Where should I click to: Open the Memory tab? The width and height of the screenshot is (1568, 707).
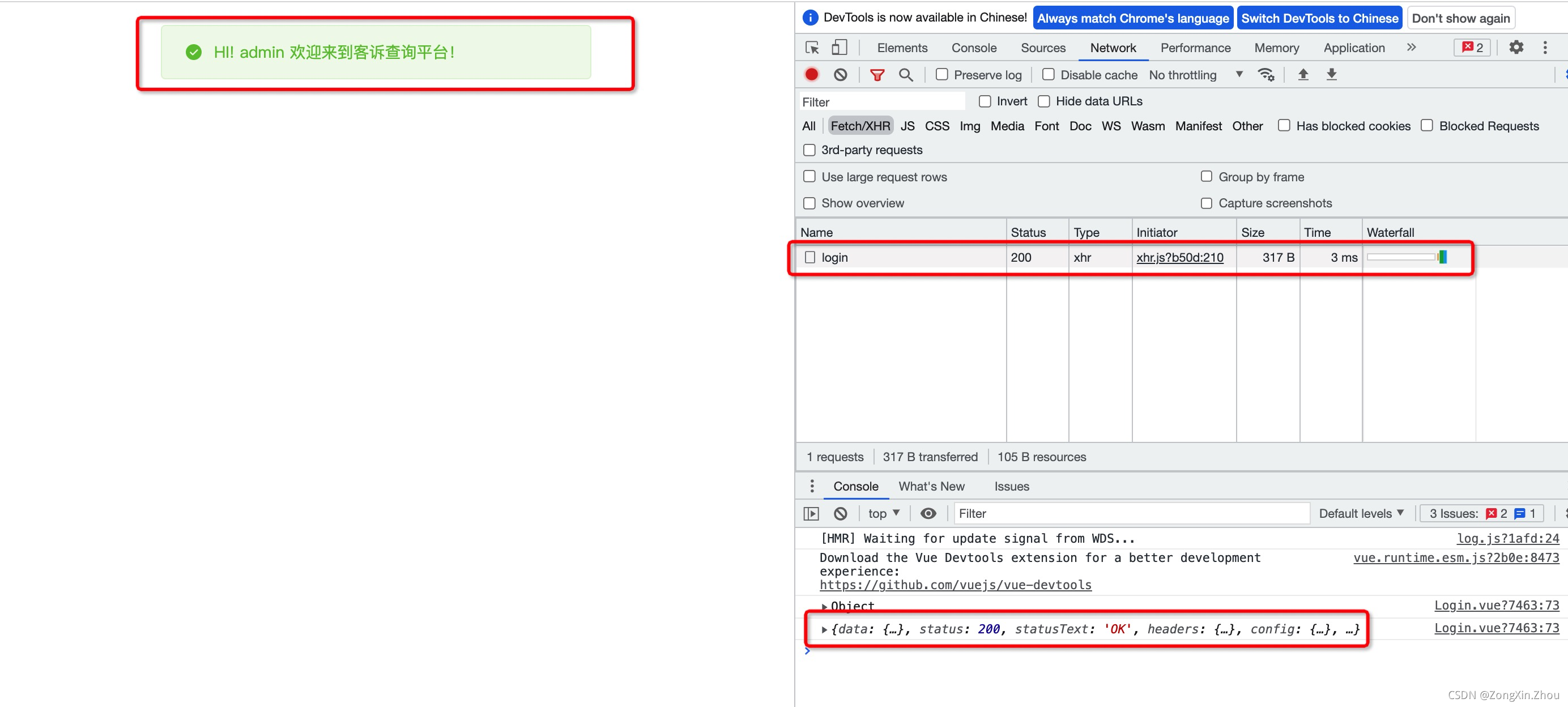[x=1276, y=48]
